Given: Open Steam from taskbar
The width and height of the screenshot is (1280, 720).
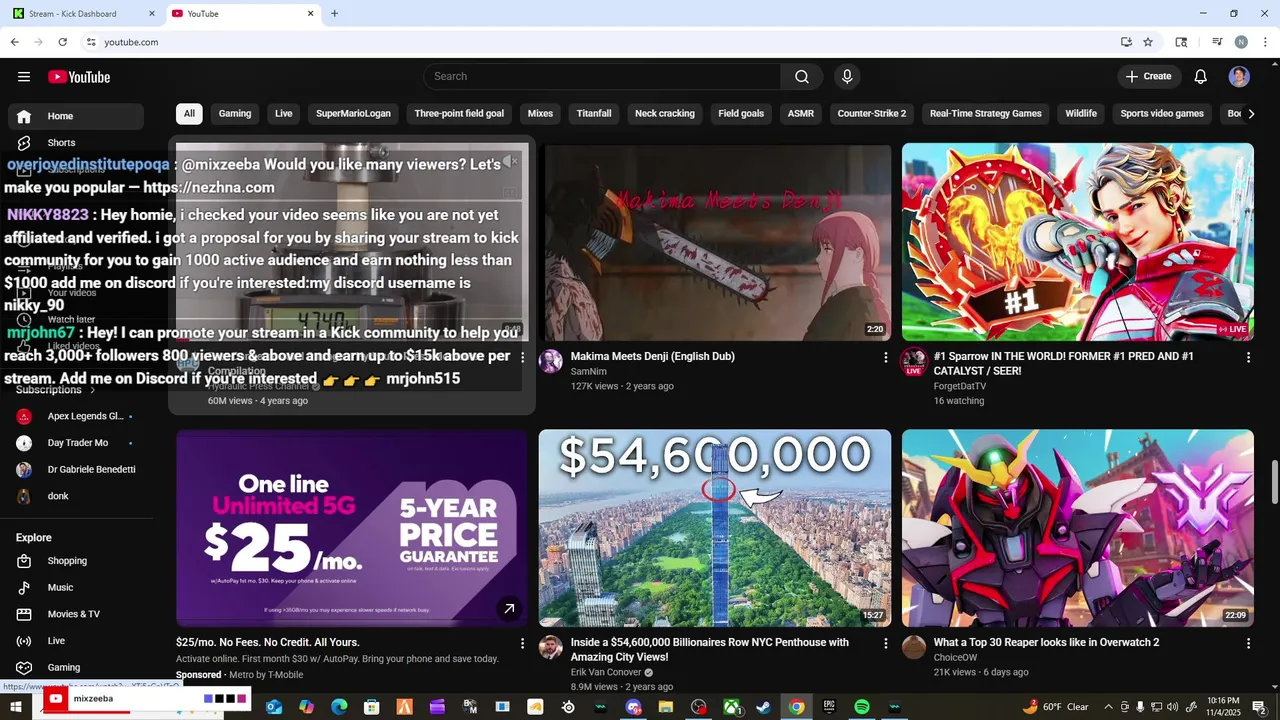Looking at the screenshot, I should pyautogui.click(x=763, y=707).
